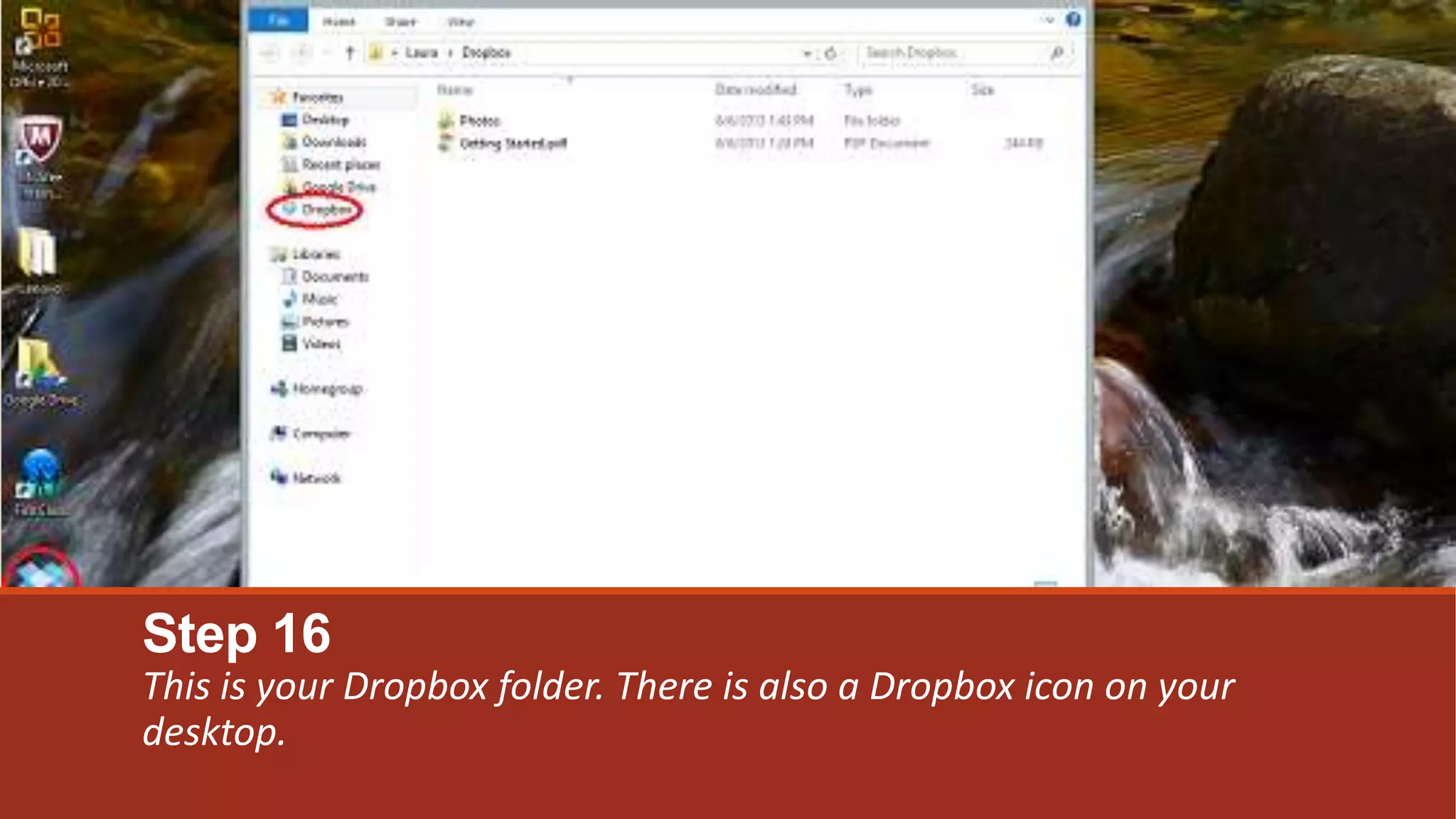Image resolution: width=1456 pixels, height=819 pixels.
Task: Open the address bar history dropdown
Action: pyautogui.click(x=807, y=53)
